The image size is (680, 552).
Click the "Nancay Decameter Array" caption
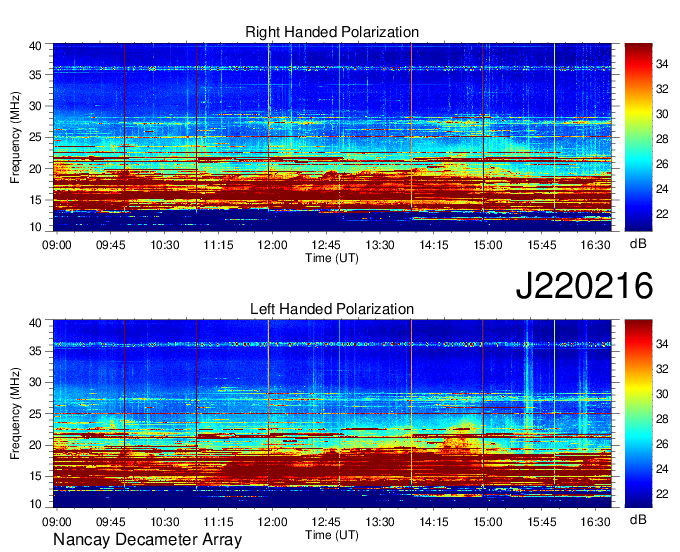[x=147, y=539]
